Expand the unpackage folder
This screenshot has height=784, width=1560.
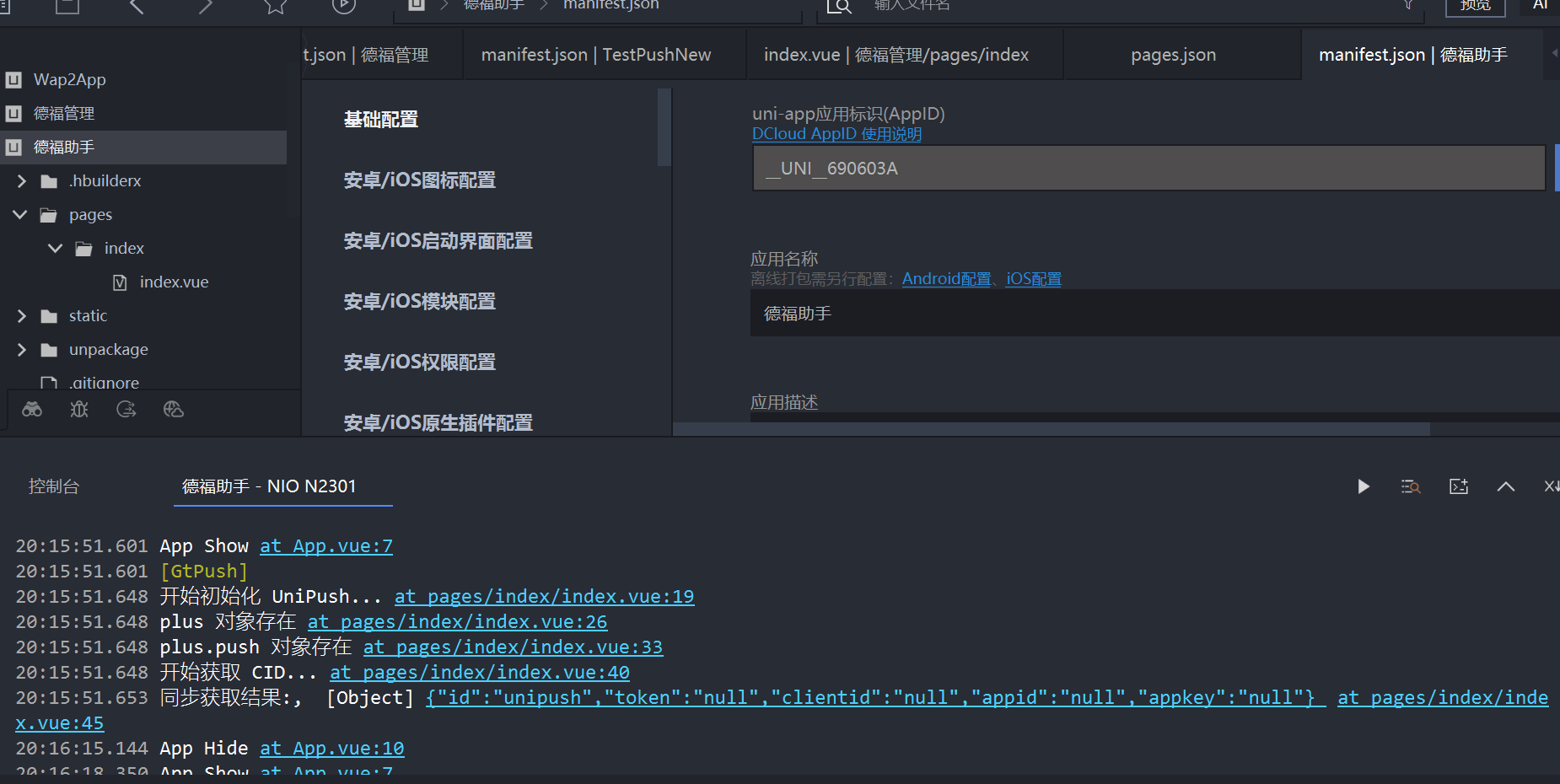22,350
